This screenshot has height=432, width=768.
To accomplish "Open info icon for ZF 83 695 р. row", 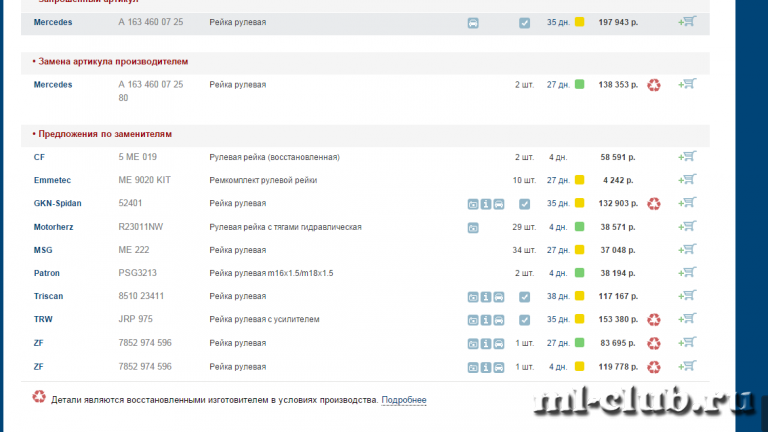I will 486,344.
